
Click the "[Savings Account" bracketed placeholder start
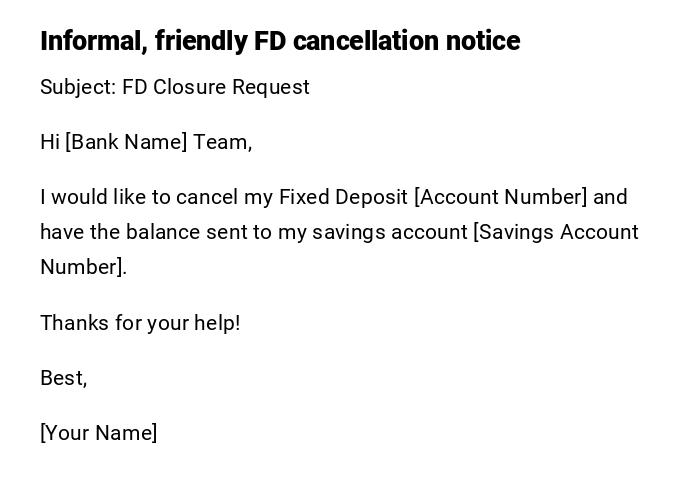click(555, 232)
